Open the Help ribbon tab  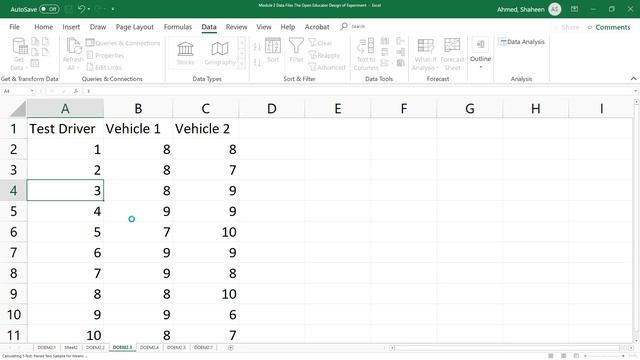pyautogui.click(x=287, y=27)
